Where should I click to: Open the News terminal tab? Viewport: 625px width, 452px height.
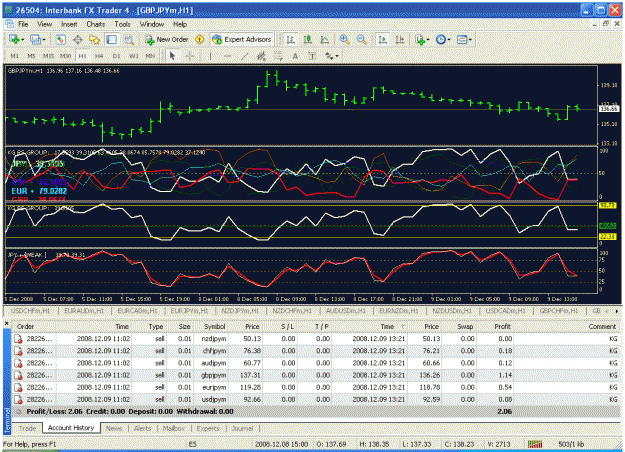pyautogui.click(x=114, y=428)
